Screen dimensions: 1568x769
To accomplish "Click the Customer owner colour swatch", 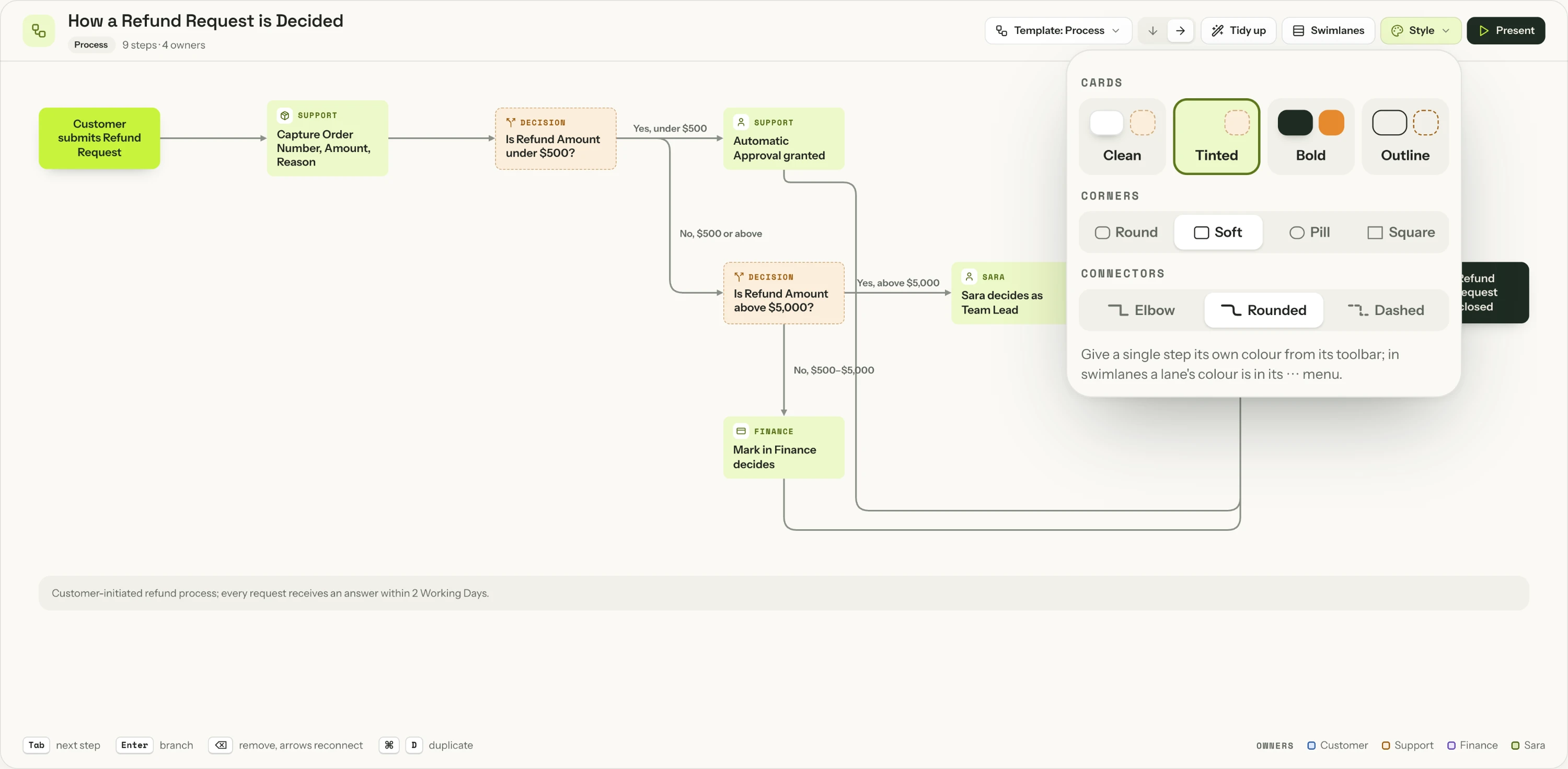I will coord(1311,745).
